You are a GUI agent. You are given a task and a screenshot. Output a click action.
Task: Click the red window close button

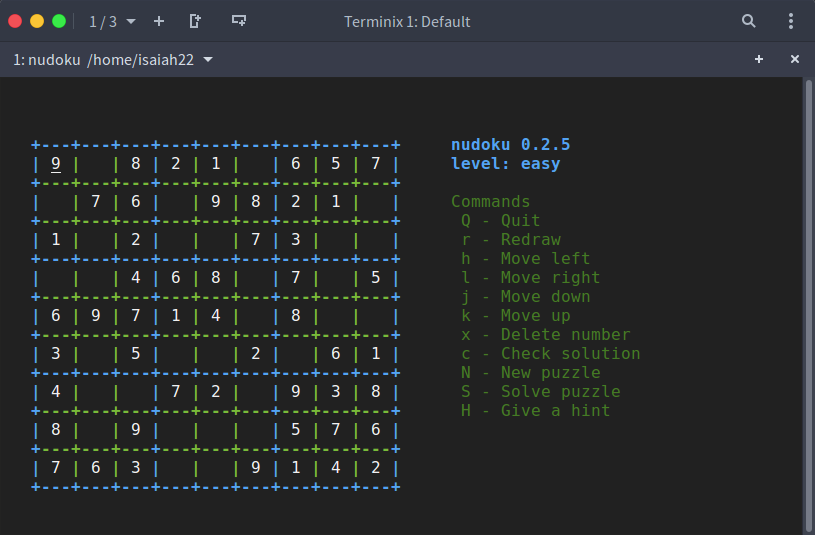(x=15, y=21)
